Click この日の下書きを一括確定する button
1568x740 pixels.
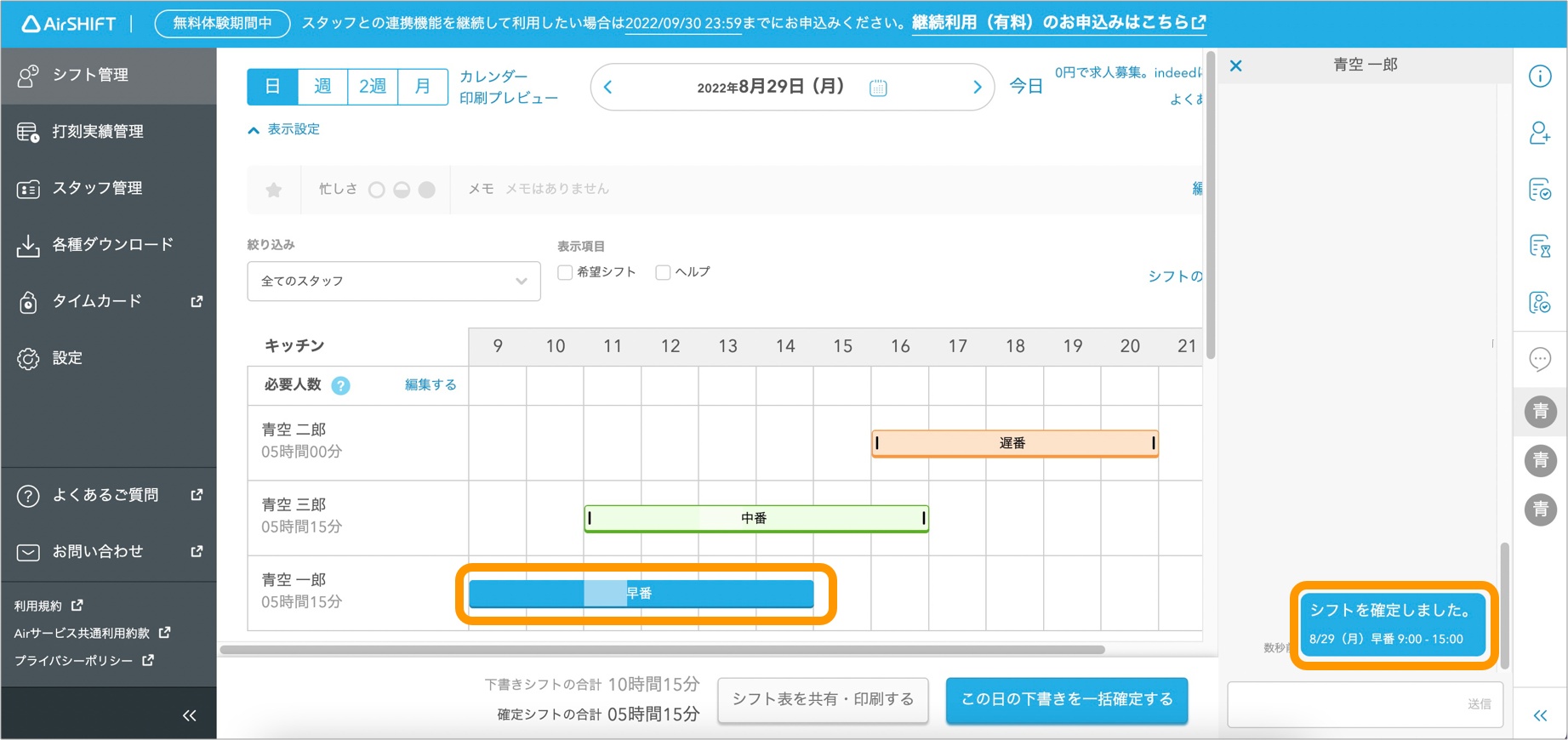click(1066, 699)
